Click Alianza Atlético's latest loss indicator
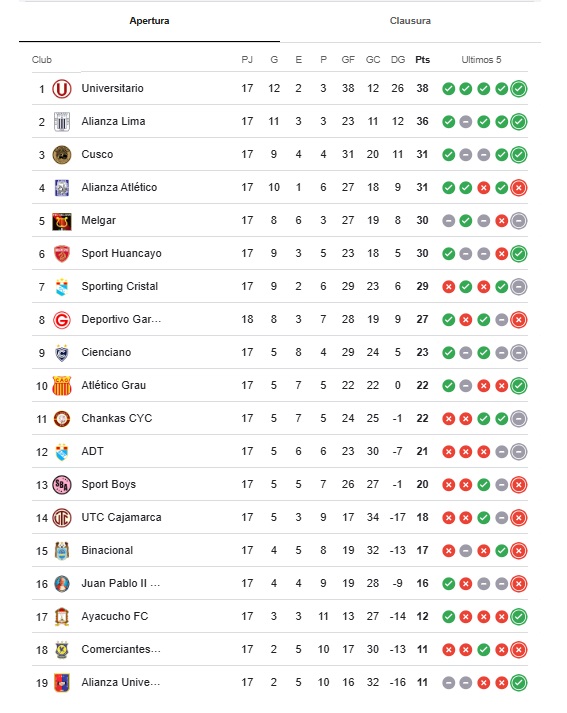Image resolution: width=567 pixels, height=713 pixels. (519, 188)
